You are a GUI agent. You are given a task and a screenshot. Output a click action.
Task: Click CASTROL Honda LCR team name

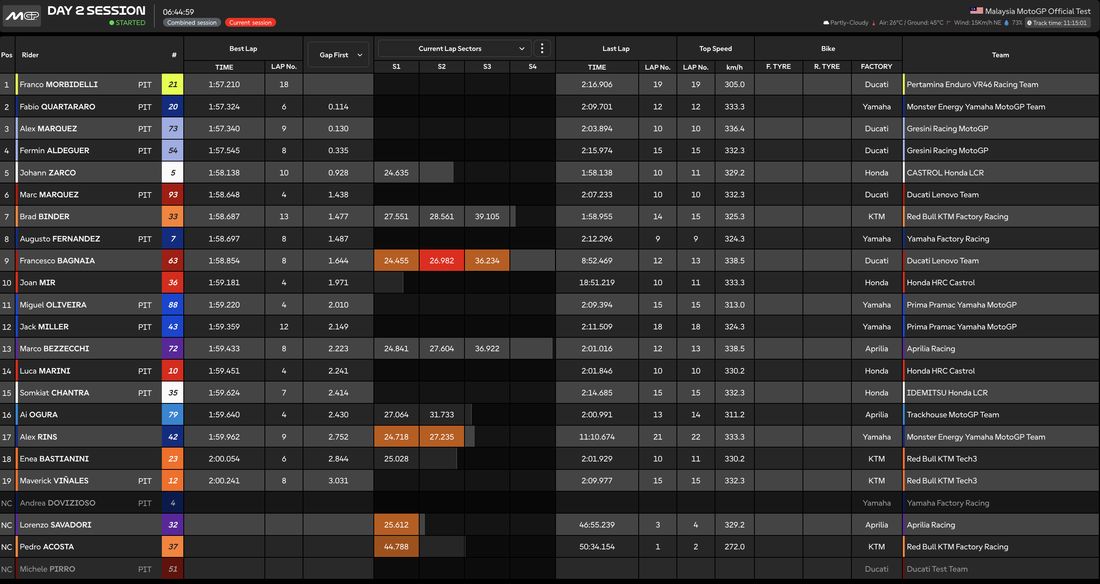[945, 173]
